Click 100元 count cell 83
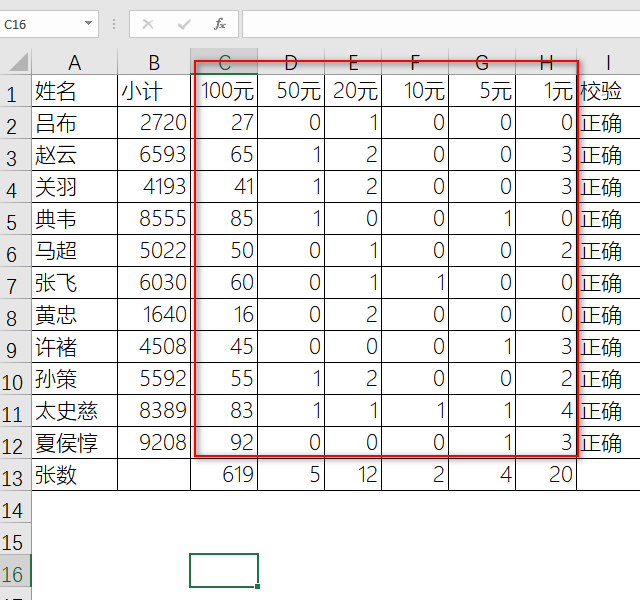640x600 pixels. [x=224, y=411]
